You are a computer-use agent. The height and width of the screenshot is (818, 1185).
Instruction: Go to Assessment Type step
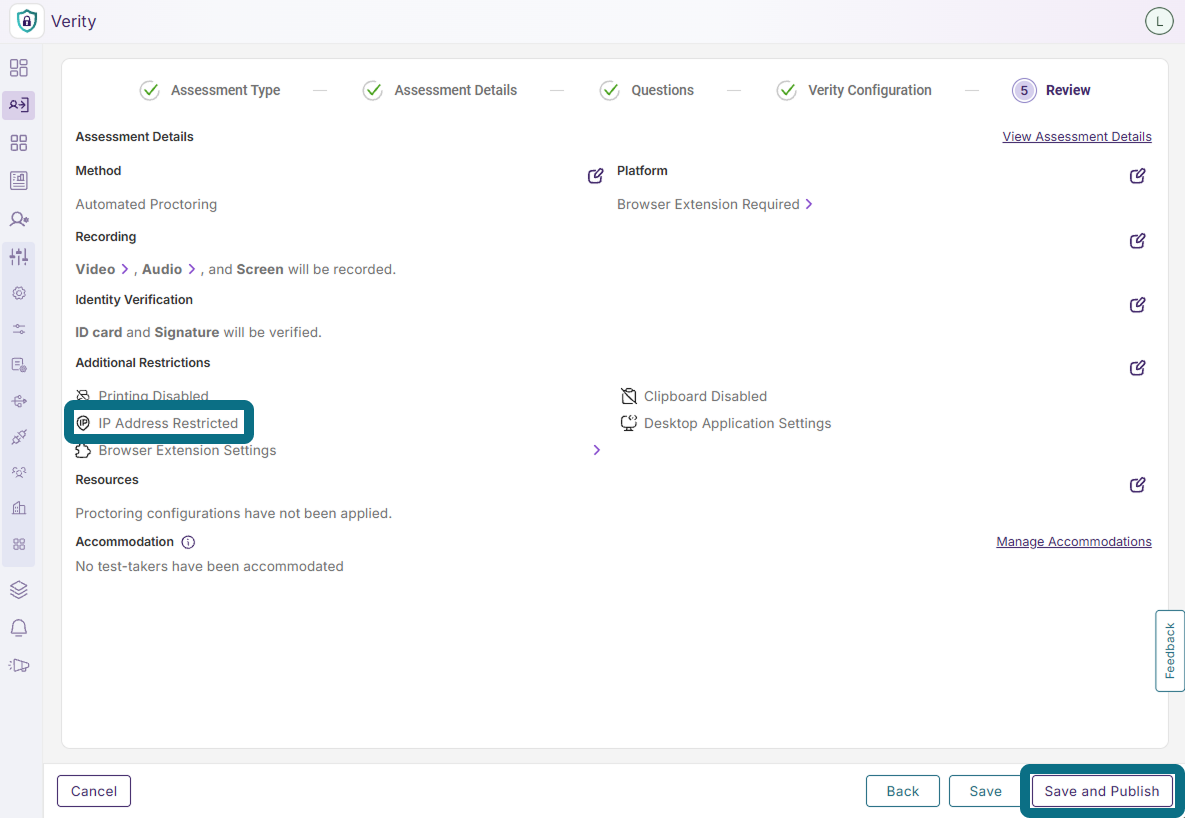(x=209, y=90)
